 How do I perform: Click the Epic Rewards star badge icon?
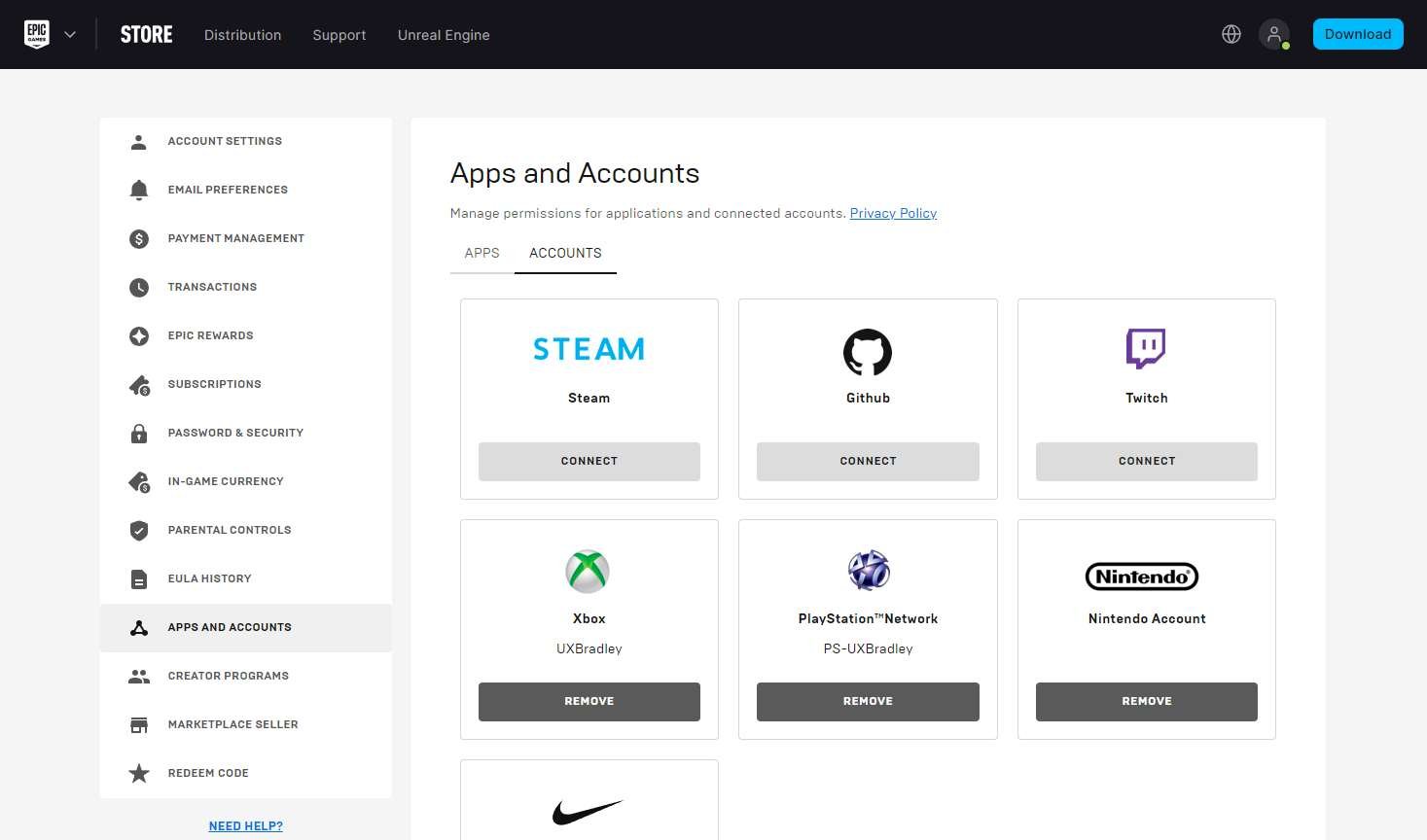coord(139,336)
